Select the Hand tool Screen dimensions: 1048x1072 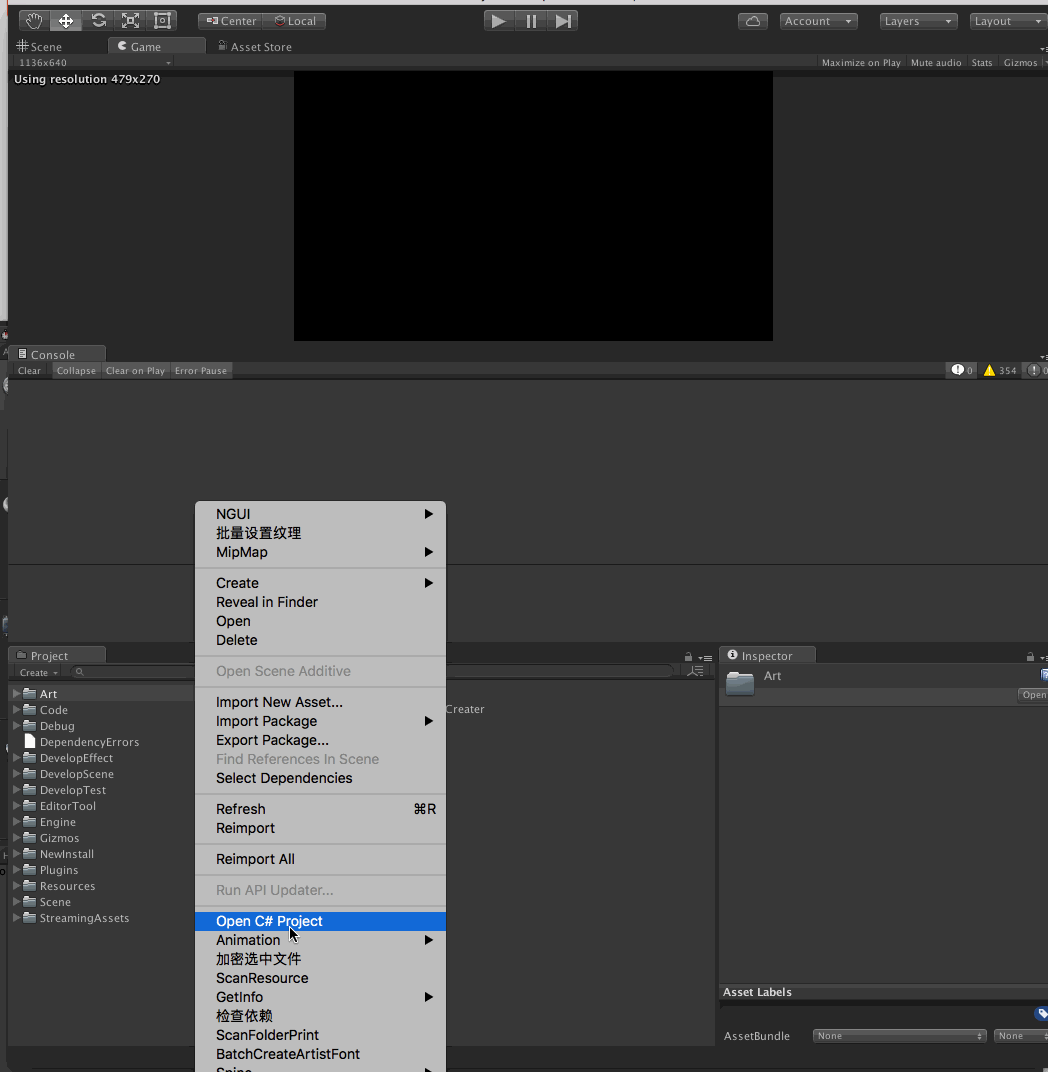(33, 20)
